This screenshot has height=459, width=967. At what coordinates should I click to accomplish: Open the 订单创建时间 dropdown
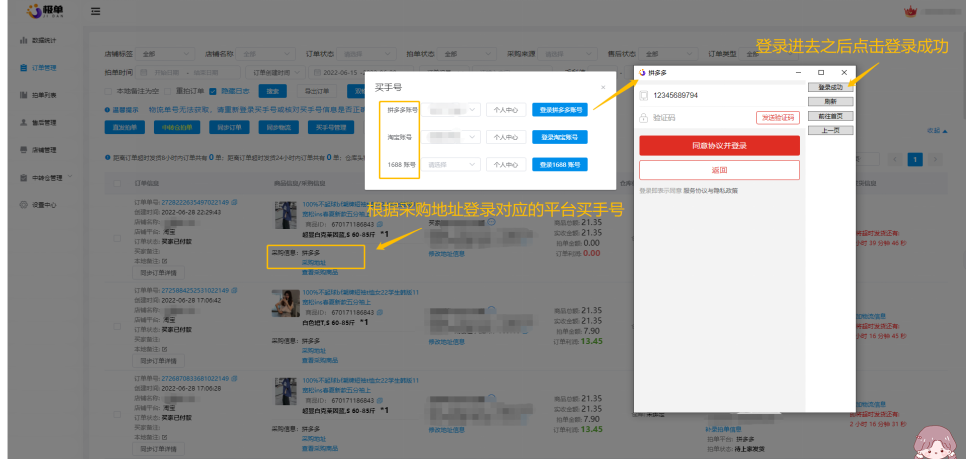(x=276, y=72)
